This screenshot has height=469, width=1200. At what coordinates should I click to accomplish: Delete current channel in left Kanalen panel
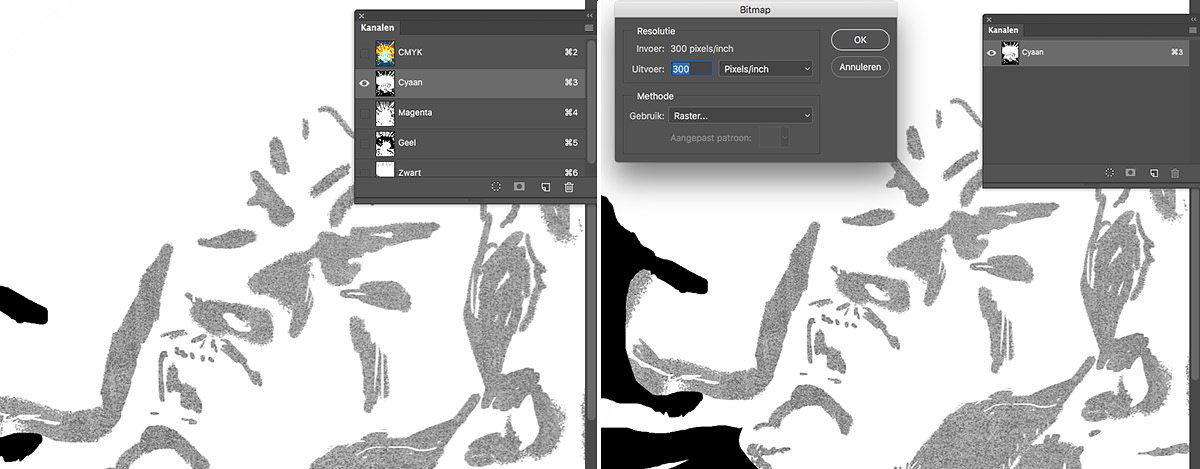point(569,187)
